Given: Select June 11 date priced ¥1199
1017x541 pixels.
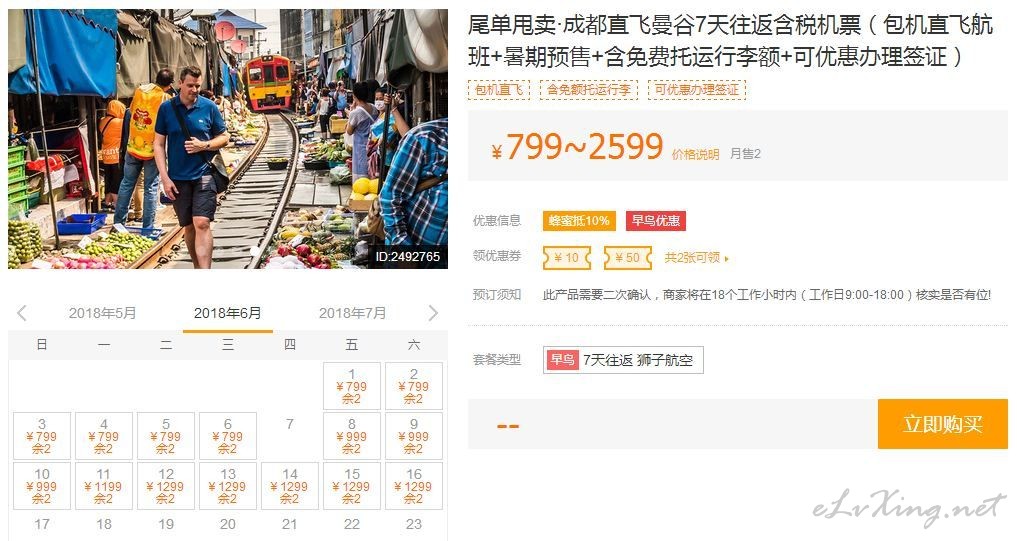Looking at the screenshot, I should [103, 486].
